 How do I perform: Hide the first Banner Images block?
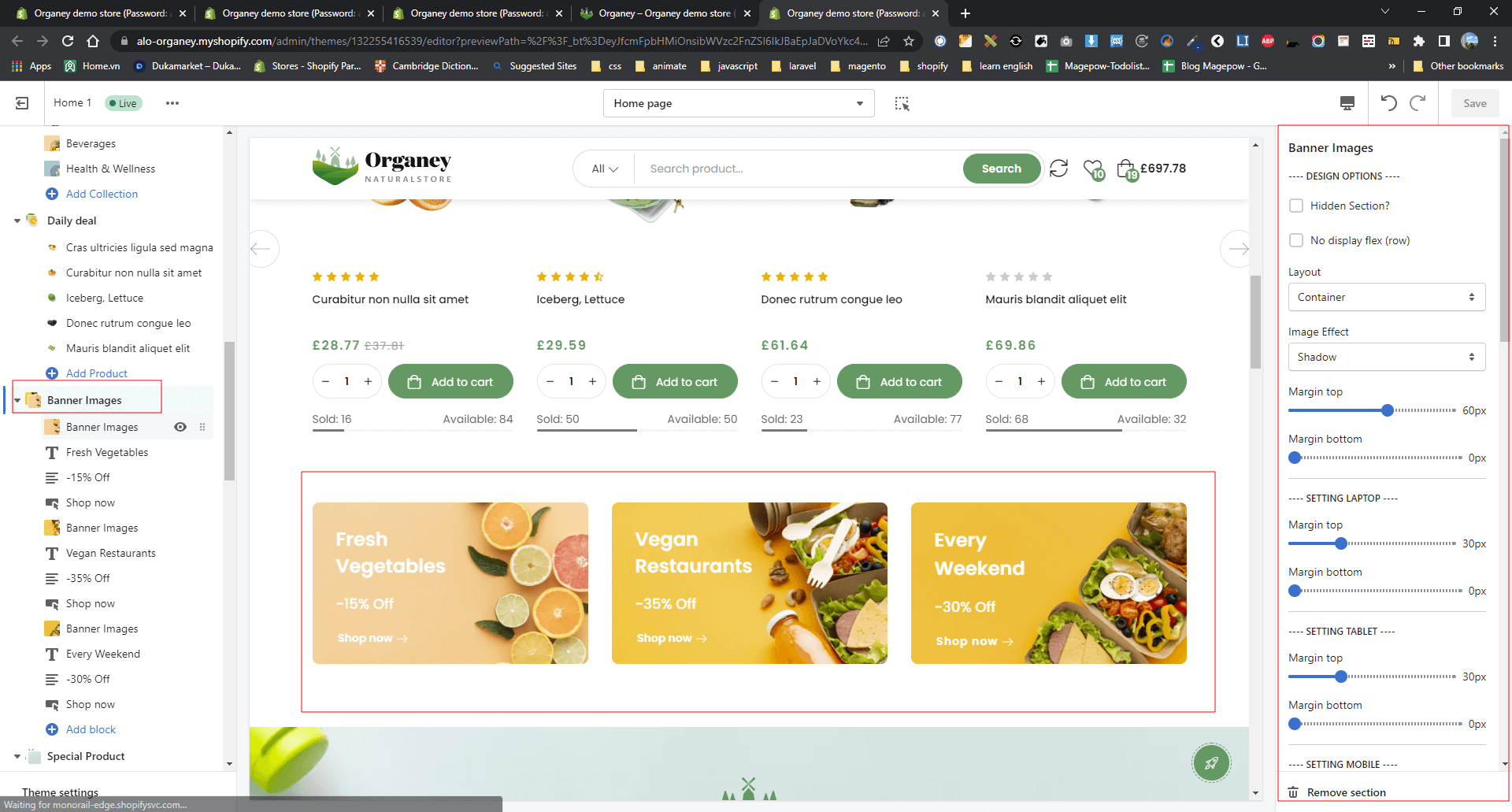tap(180, 427)
